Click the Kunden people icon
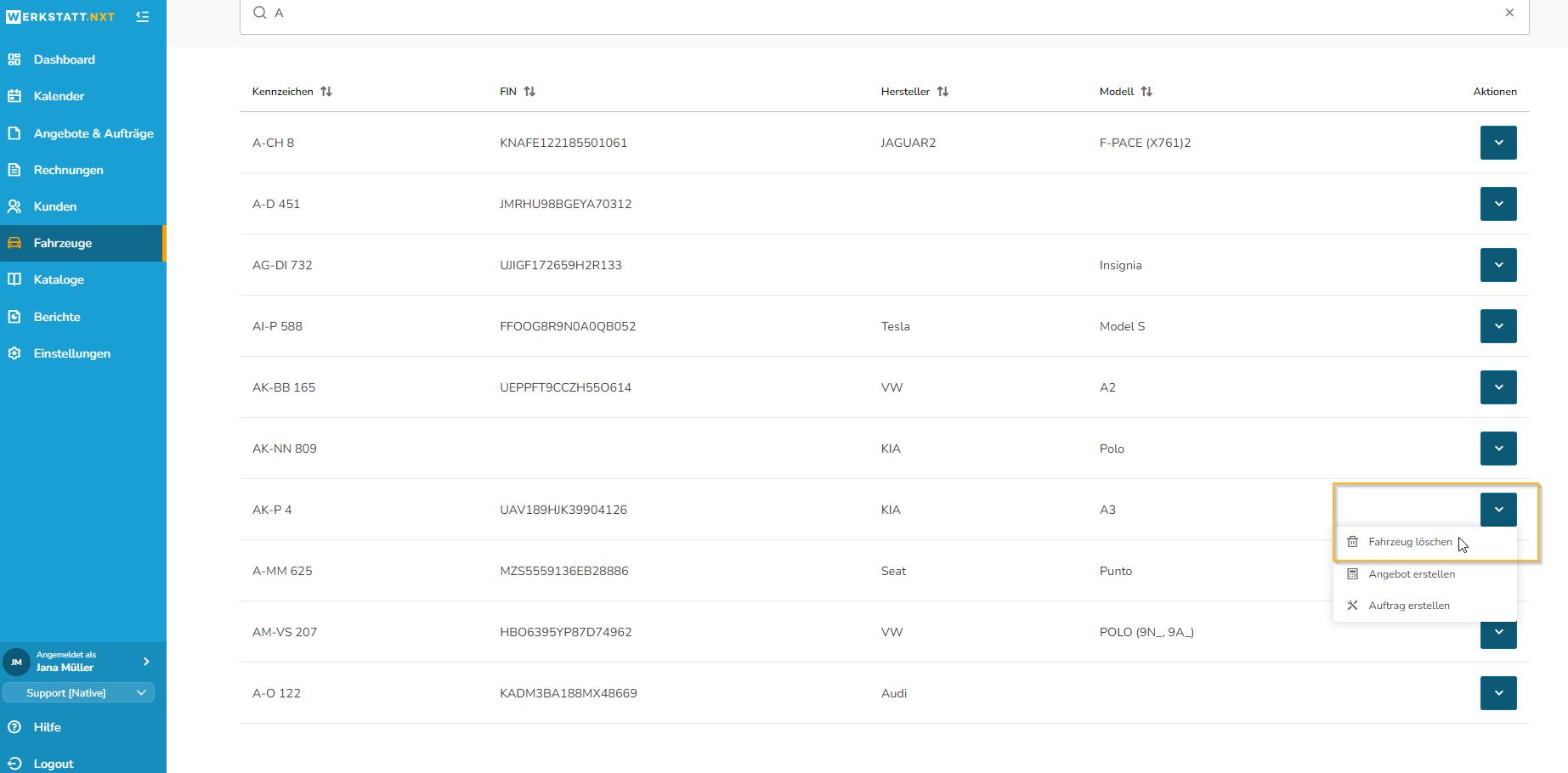The width and height of the screenshot is (1568, 773). point(14,206)
